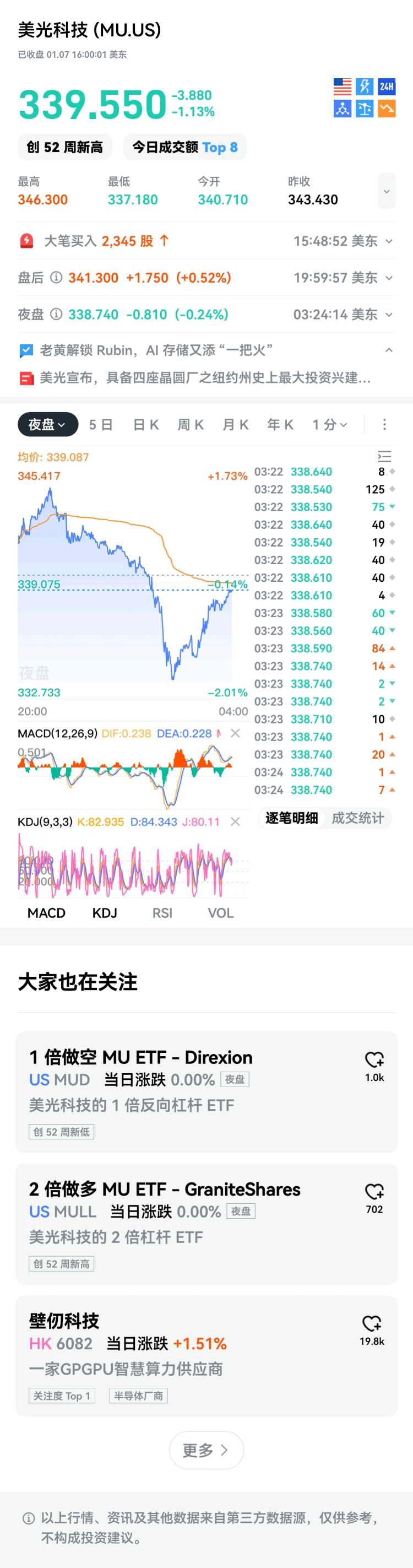Select the 逐笔明细 toggle
Screen dimensions: 413x1568
(x=292, y=818)
